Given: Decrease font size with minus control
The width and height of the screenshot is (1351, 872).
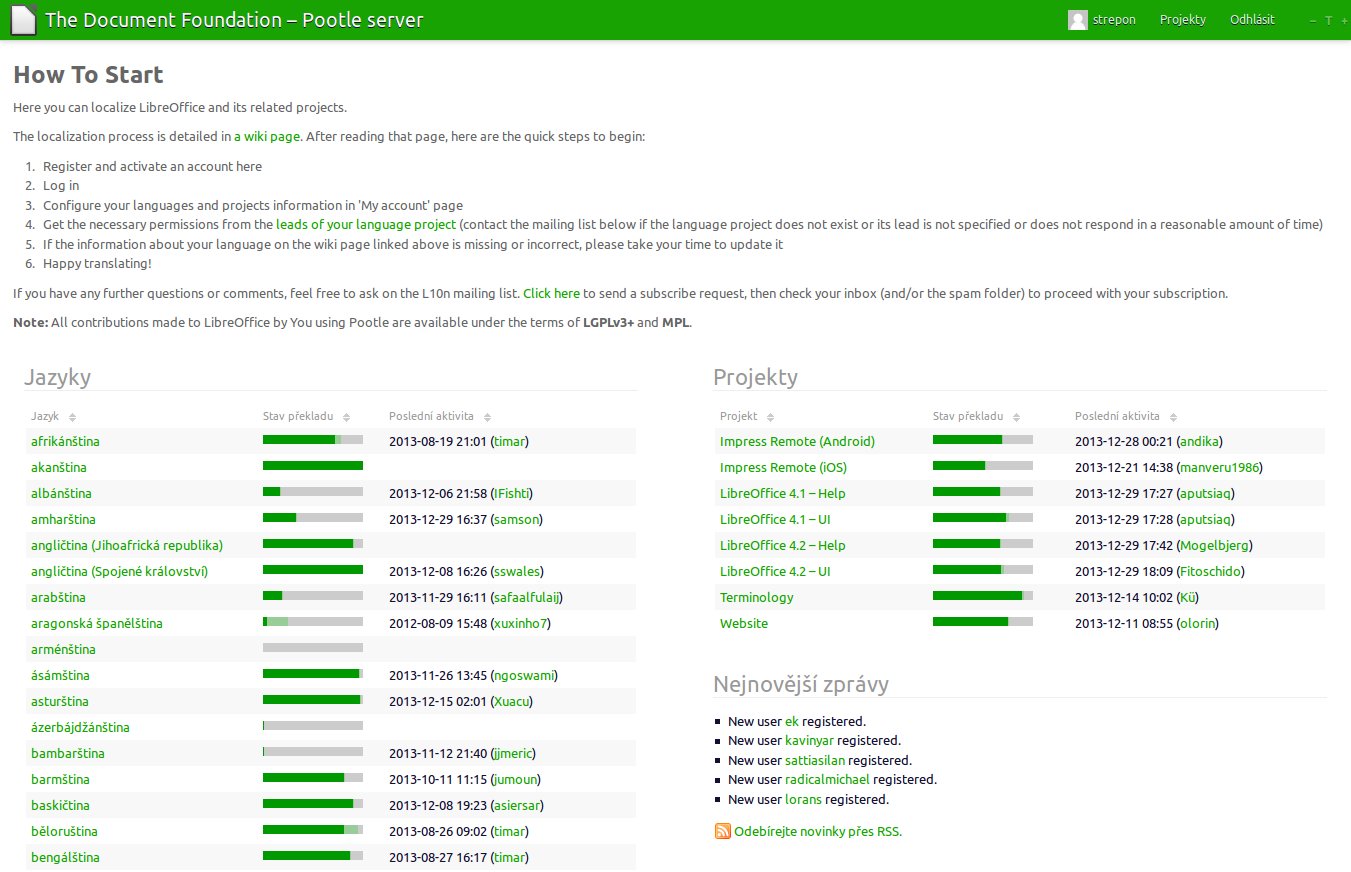Looking at the screenshot, I should pyautogui.click(x=1313, y=20).
